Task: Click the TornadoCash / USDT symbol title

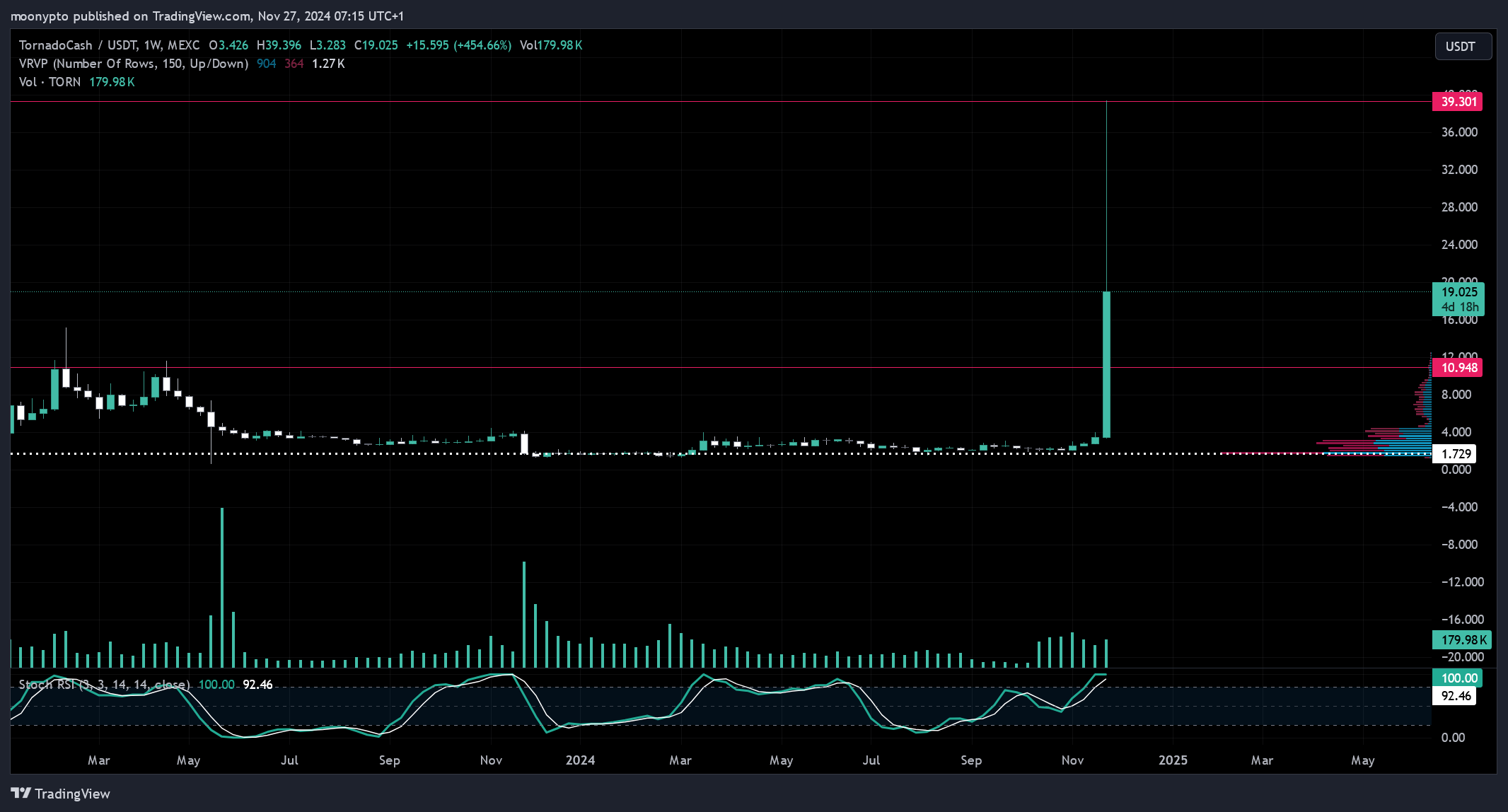Action: (109, 45)
